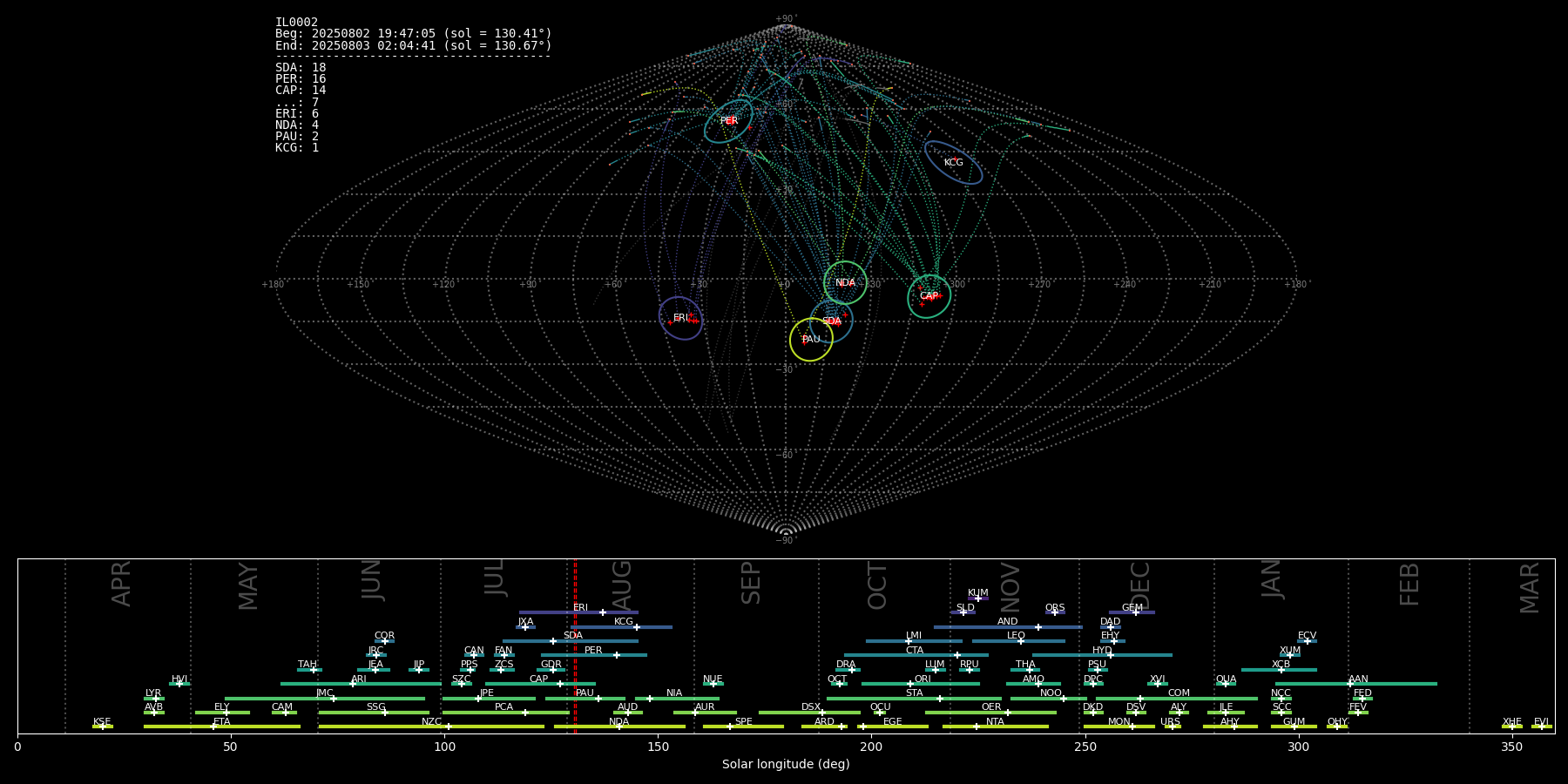
Task: Click the AAN shower bar in the timeline
Action: pyautogui.click(x=1356, y=684)
